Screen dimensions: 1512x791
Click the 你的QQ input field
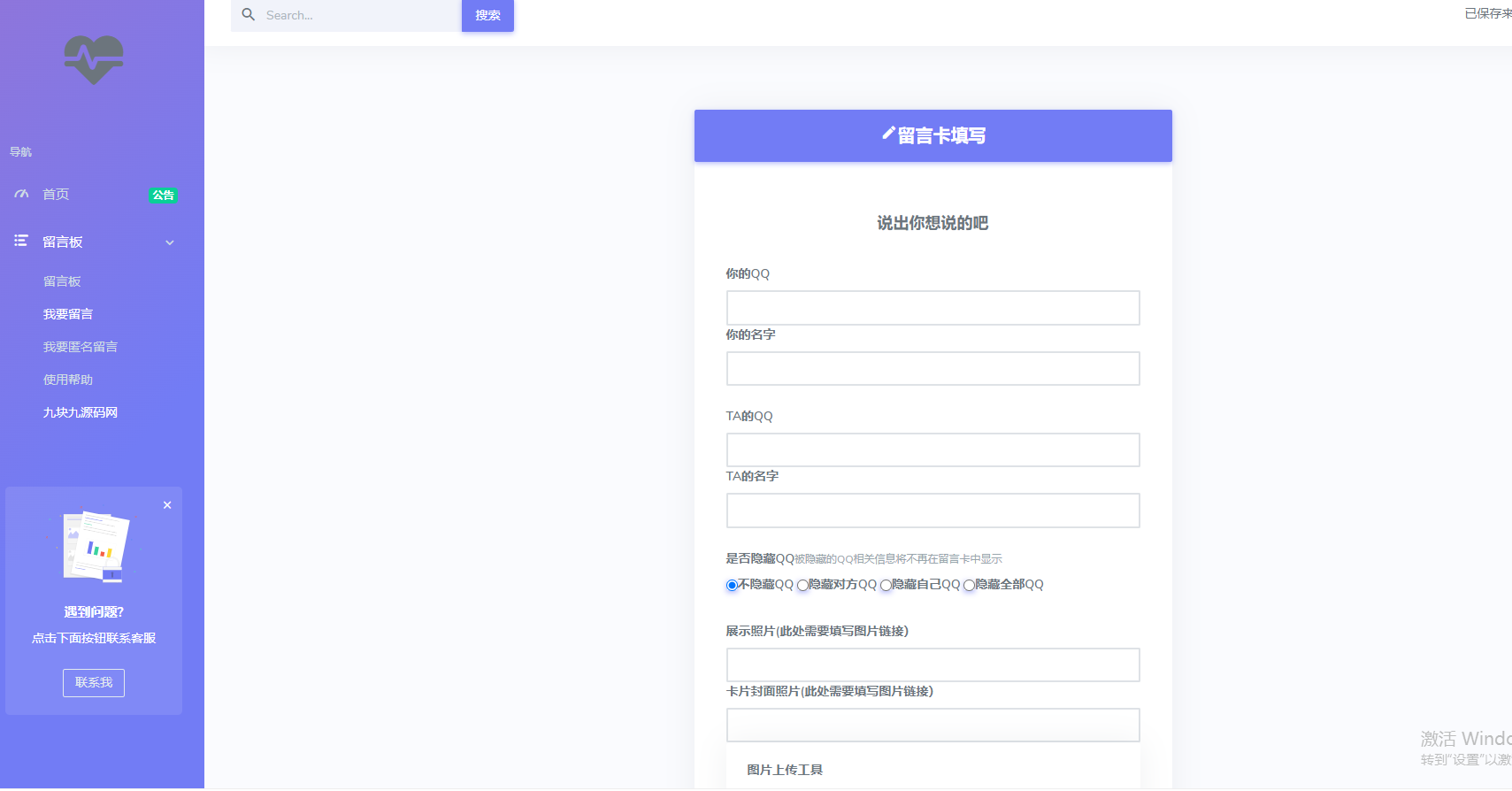pos(933,308)
